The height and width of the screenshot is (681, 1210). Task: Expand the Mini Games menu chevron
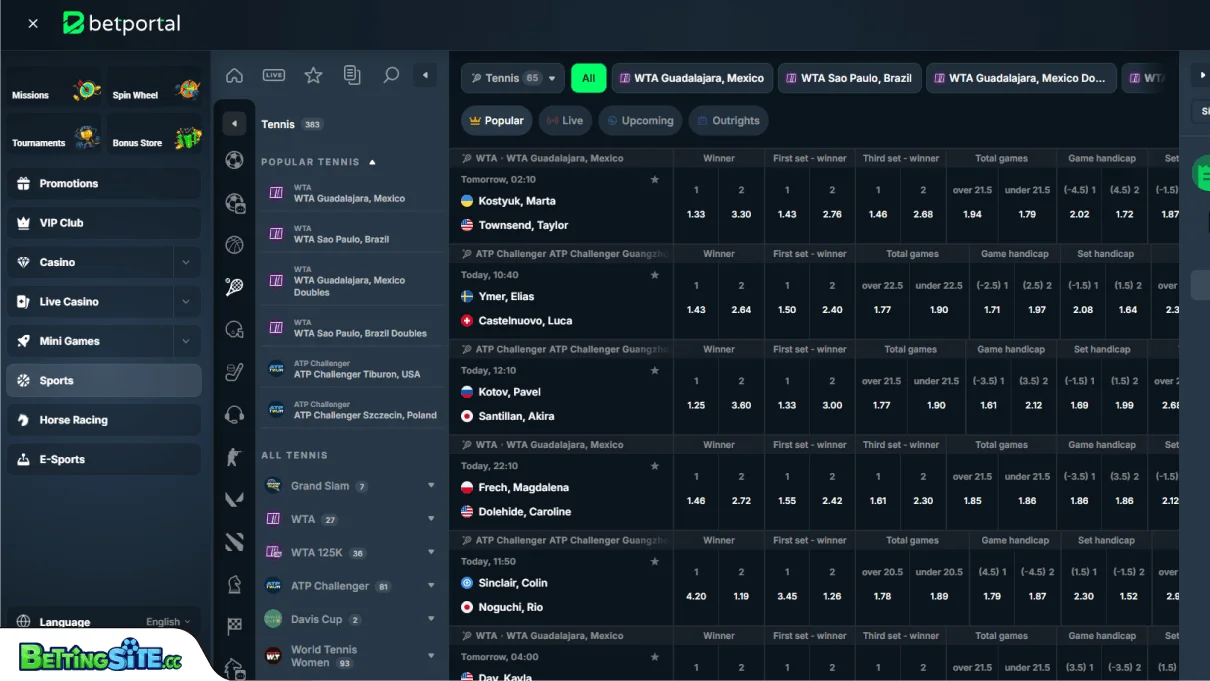click(186, 341)
